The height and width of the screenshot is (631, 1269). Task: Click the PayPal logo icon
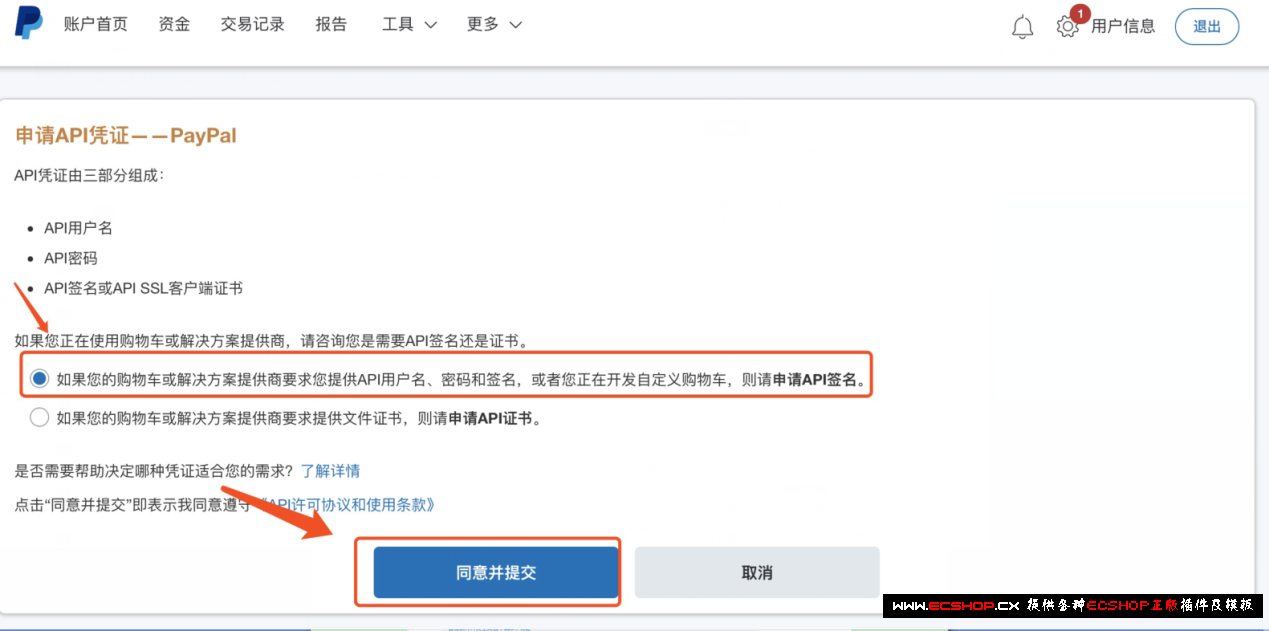[x=28, y=24]
